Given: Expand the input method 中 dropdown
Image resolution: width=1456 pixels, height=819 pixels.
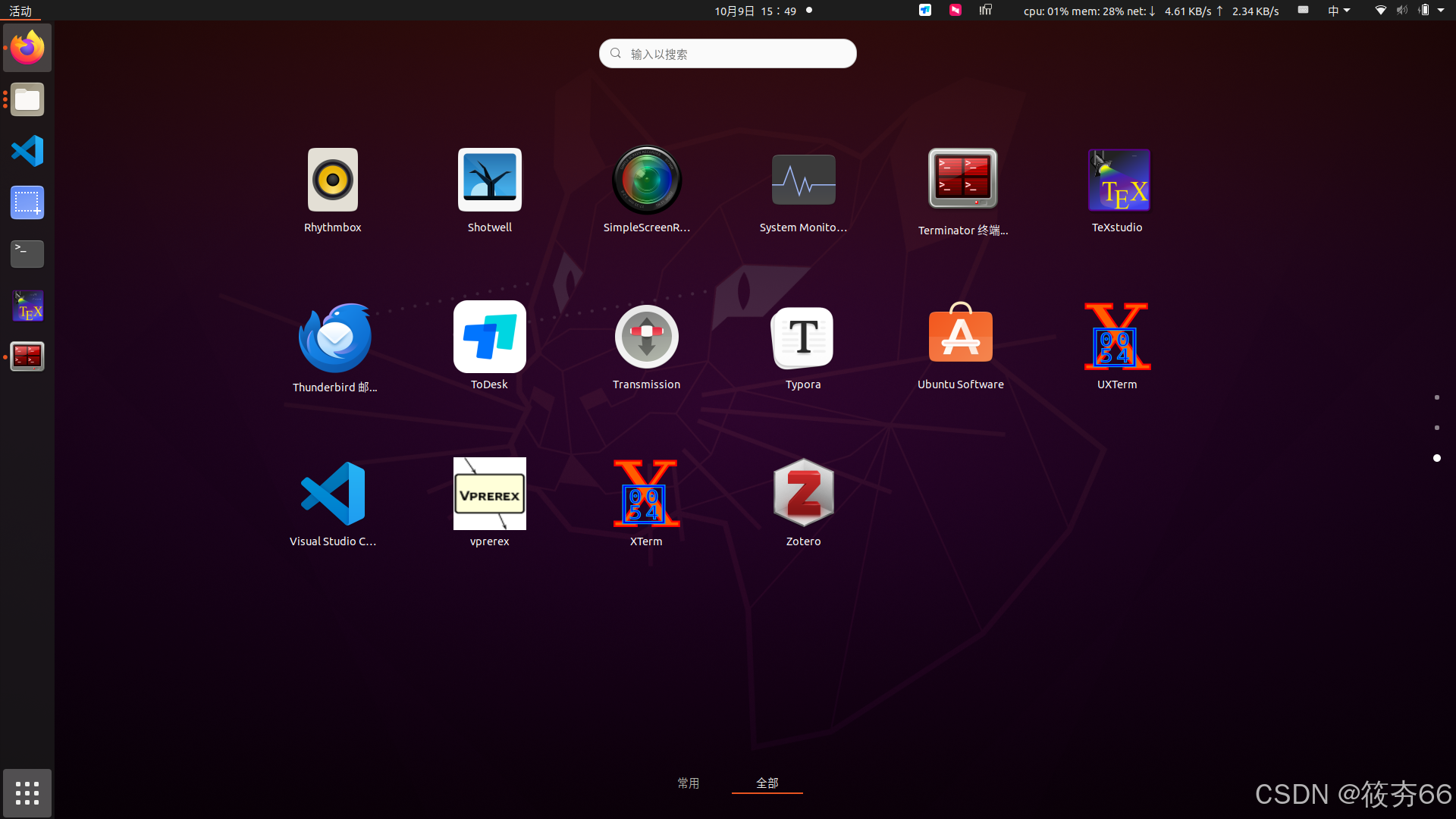Looking at the screenshot, I should [1338, 11].
